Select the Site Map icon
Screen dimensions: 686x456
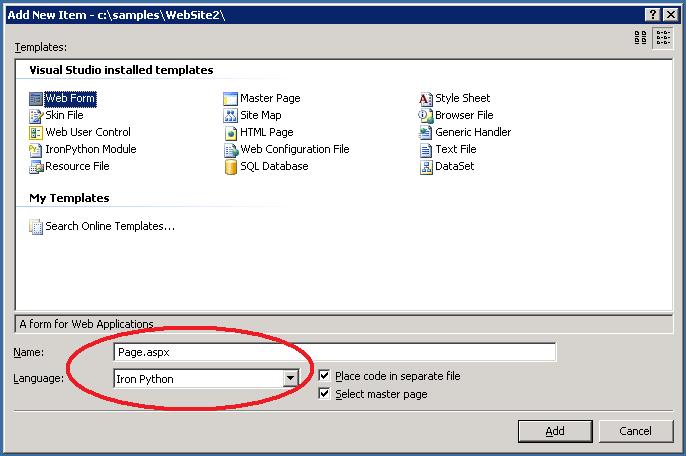(230, 116)
